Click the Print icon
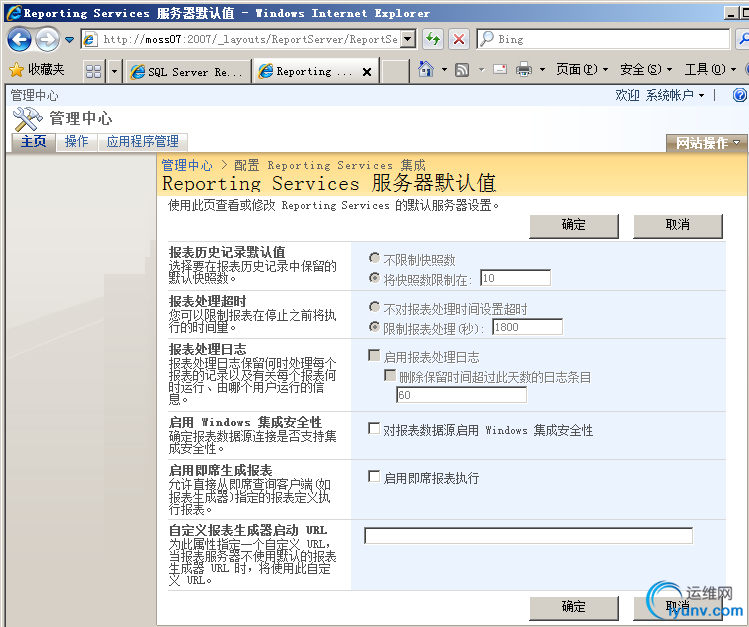The width and height of the screenshot is (749, 627). pos(524,70)
